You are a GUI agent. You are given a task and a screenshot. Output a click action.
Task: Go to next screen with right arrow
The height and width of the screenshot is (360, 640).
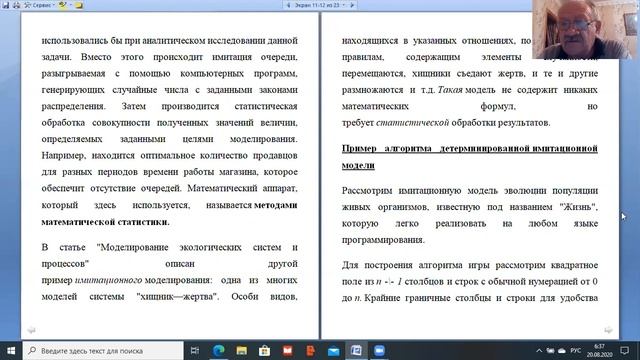click(352, 5)
